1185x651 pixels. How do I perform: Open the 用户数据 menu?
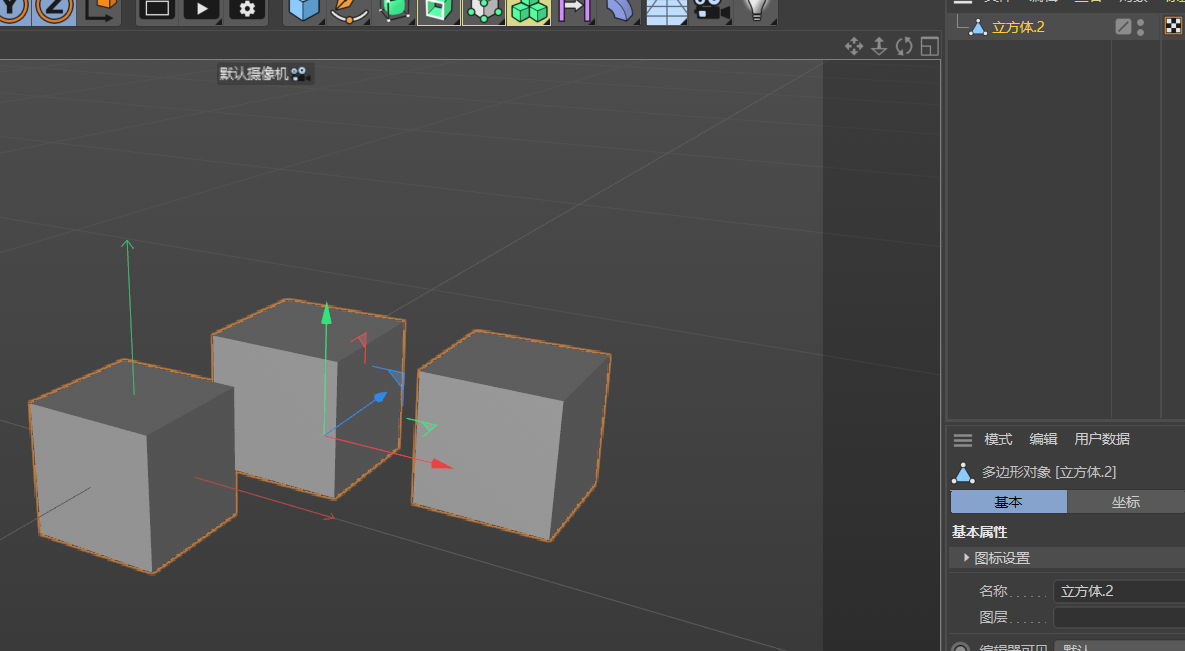point(1101,439)
